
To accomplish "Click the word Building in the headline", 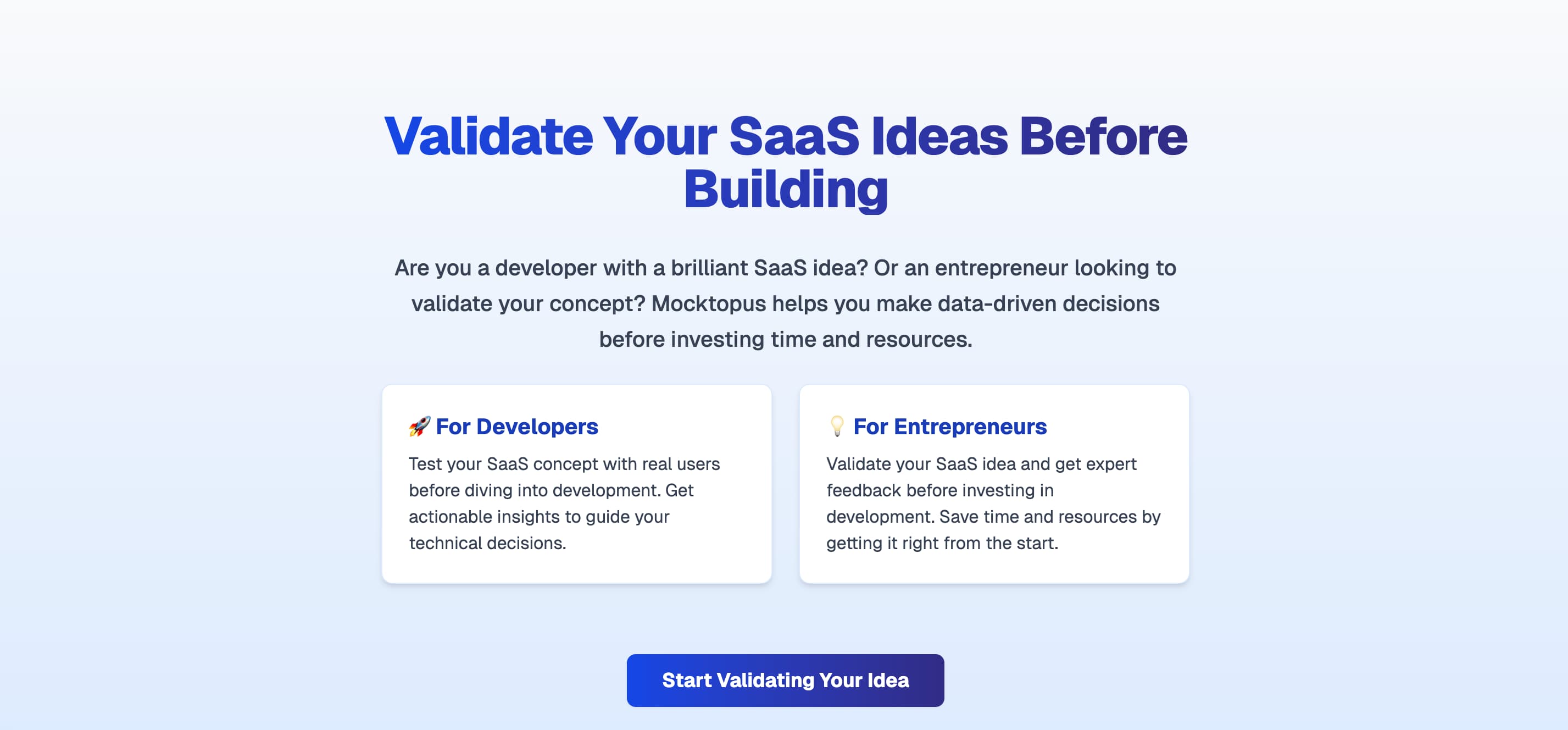I will pyautogui.click(x=785, y=189).
